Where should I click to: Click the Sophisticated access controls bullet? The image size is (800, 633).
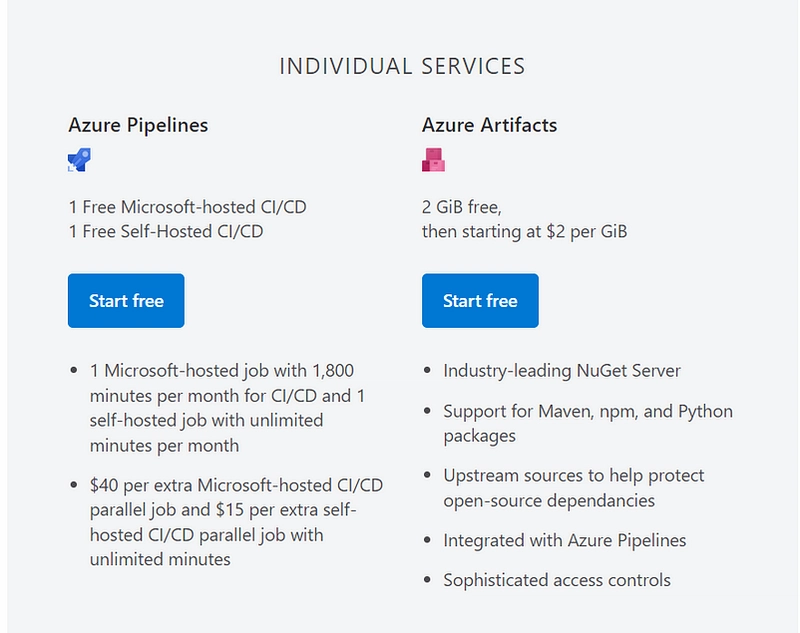coord(557,580)
